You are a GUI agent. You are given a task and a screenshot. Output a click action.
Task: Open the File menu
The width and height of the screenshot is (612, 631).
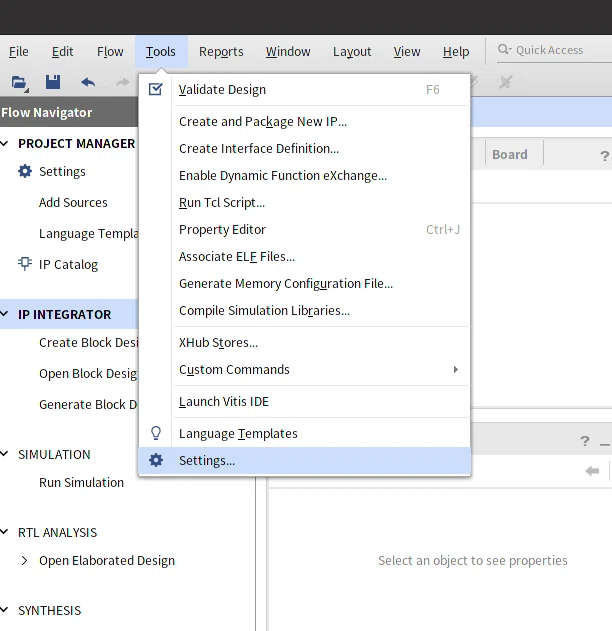click(19, 52)
